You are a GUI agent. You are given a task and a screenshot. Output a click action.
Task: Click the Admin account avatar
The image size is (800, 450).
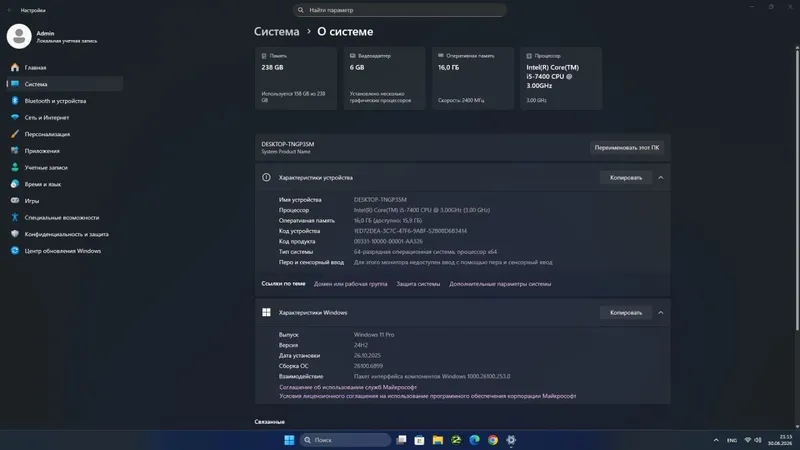[x=19, y=36]
